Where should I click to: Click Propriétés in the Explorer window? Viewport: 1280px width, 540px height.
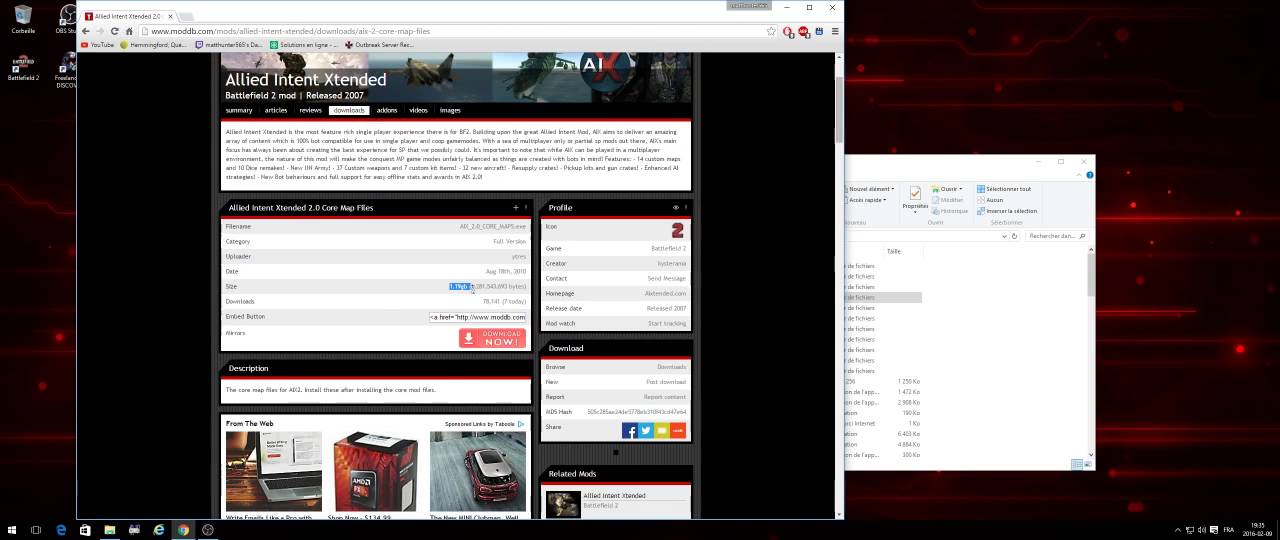pos(915,198)
